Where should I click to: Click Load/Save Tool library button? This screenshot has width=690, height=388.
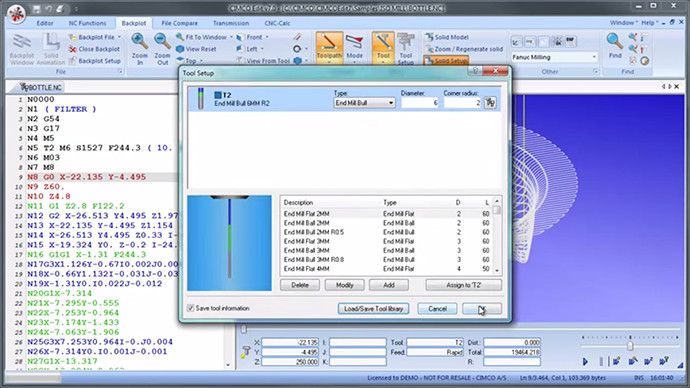click(374, 308)
